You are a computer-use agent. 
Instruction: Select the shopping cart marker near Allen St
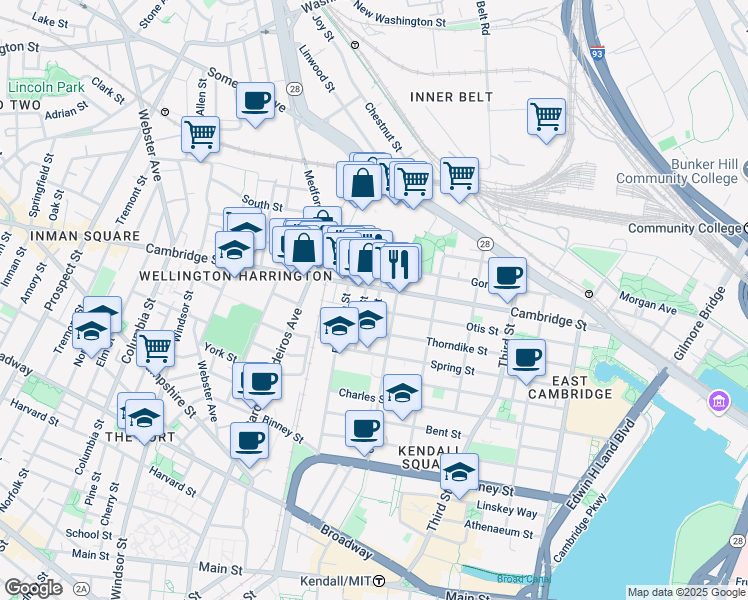click(200, 134)
